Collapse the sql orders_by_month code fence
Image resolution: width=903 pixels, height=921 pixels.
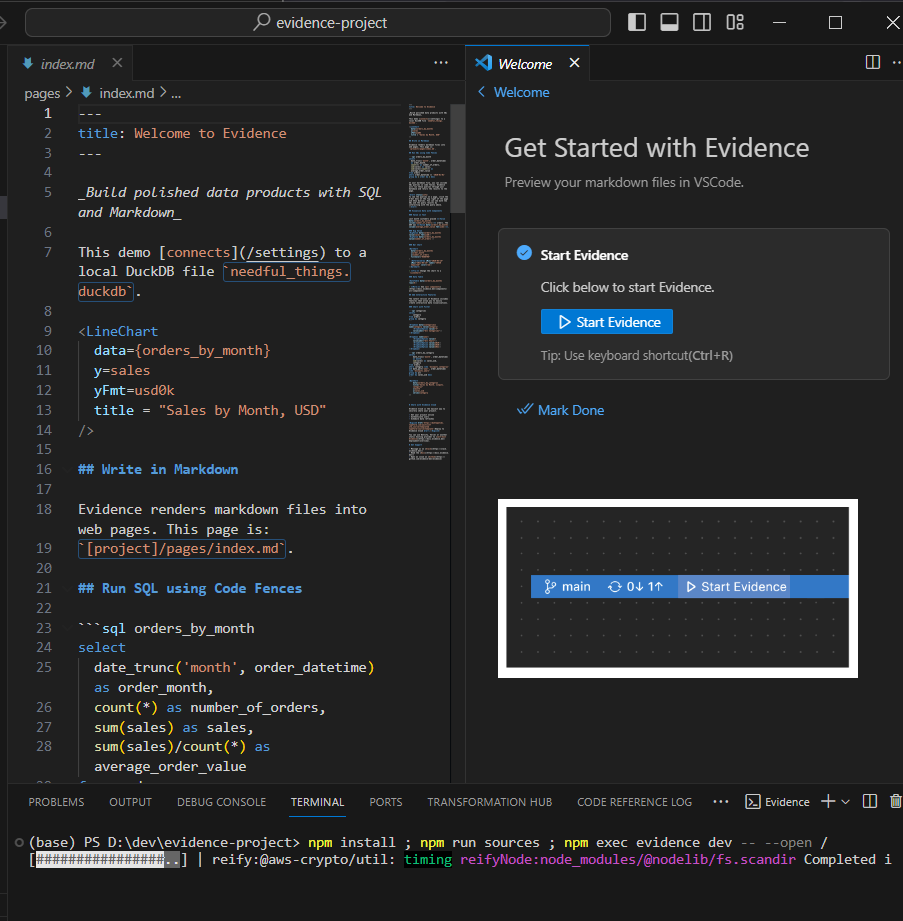(67, 628)
